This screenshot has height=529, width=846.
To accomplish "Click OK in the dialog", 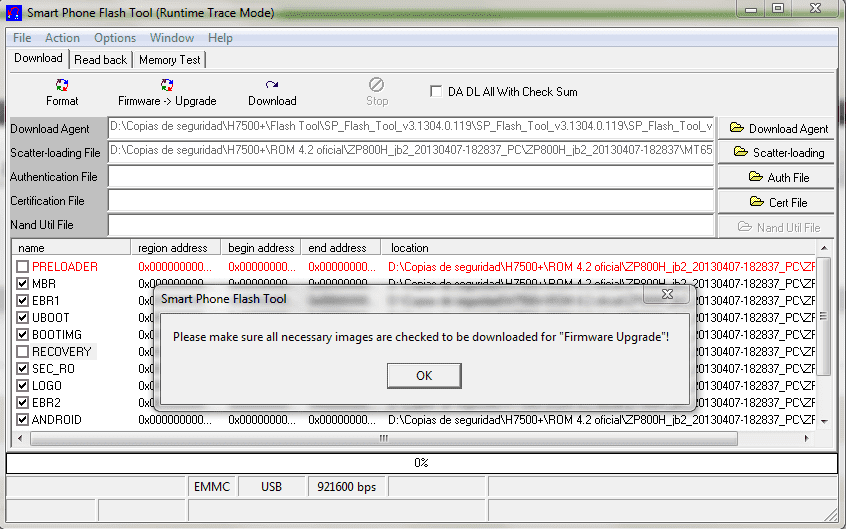I will click(424, 376).
